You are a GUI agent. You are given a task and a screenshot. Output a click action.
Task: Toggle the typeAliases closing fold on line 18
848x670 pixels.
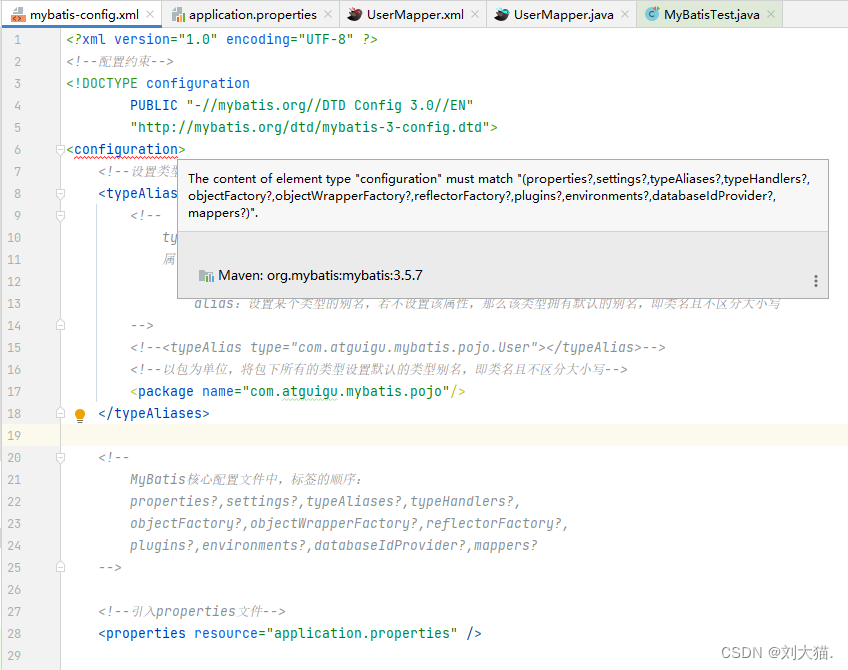pos(61,413)
